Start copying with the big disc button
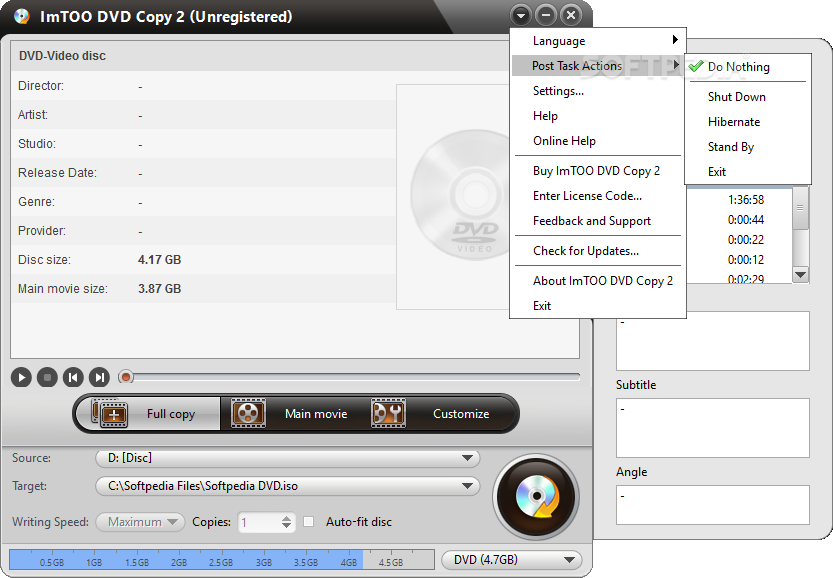Screen dimensions: 833x578 536,498
